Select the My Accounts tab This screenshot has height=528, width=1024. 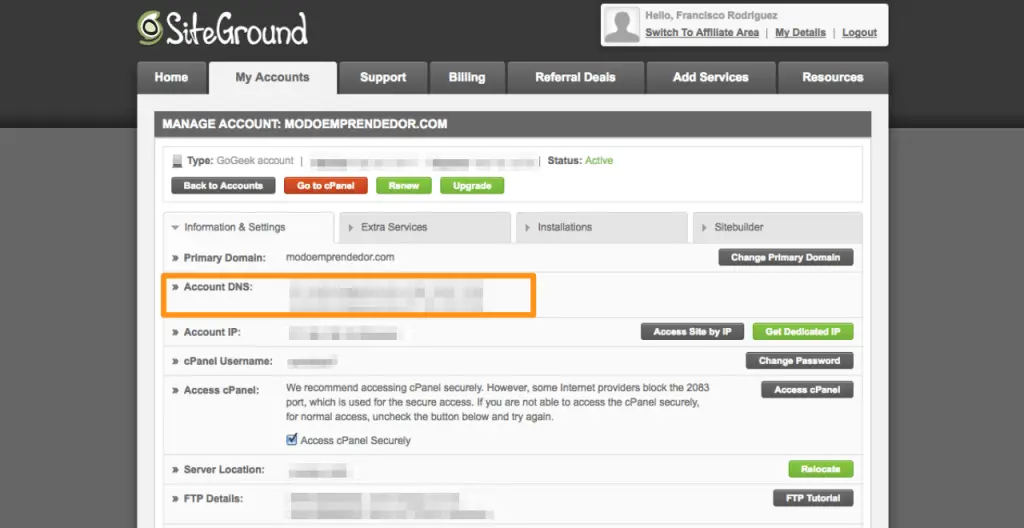click(272, 78)
